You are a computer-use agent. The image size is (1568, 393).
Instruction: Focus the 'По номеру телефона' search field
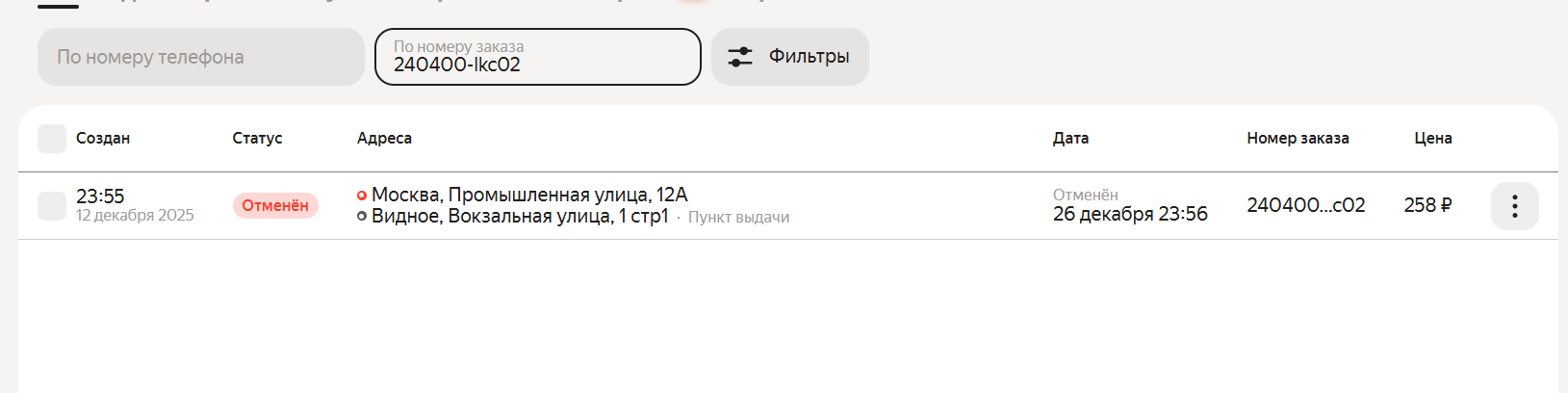point(200,57)
